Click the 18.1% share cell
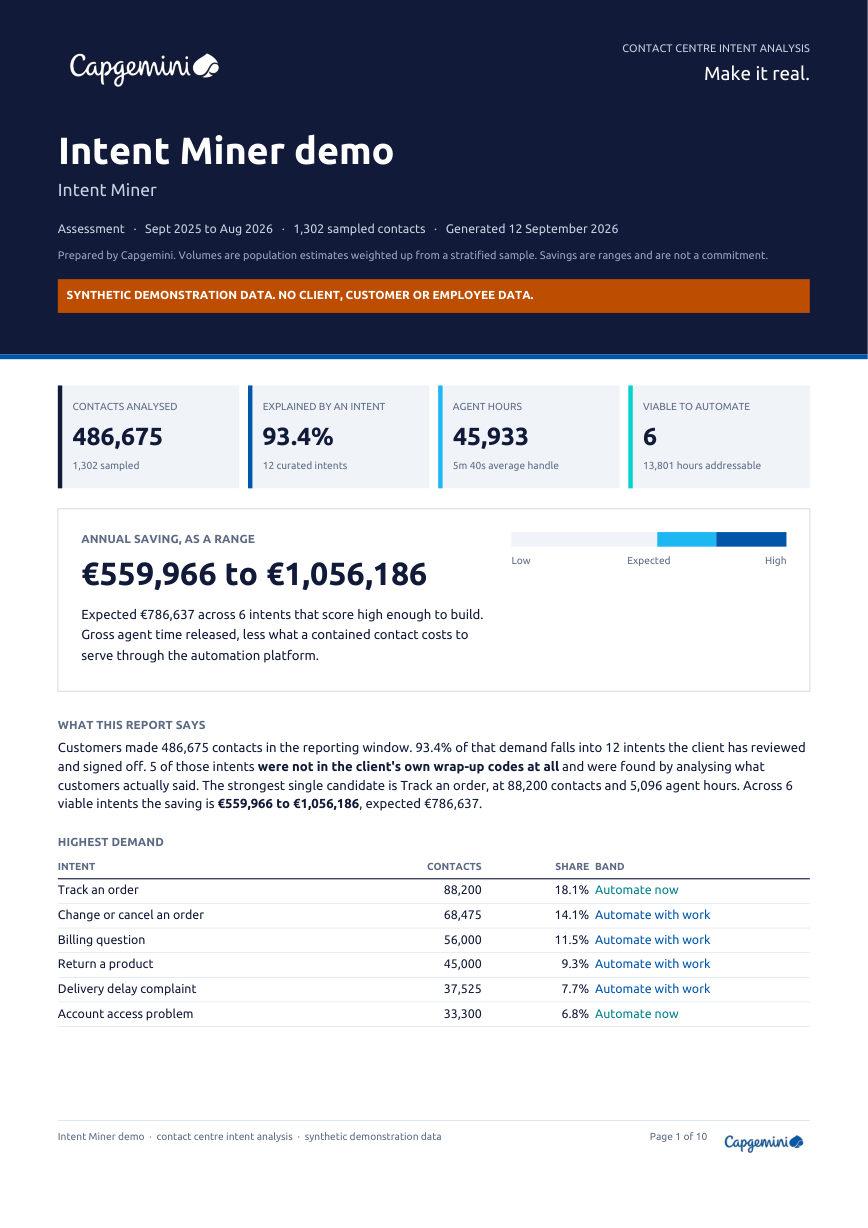Screen dimensions: 868x1228 (572, 890)
